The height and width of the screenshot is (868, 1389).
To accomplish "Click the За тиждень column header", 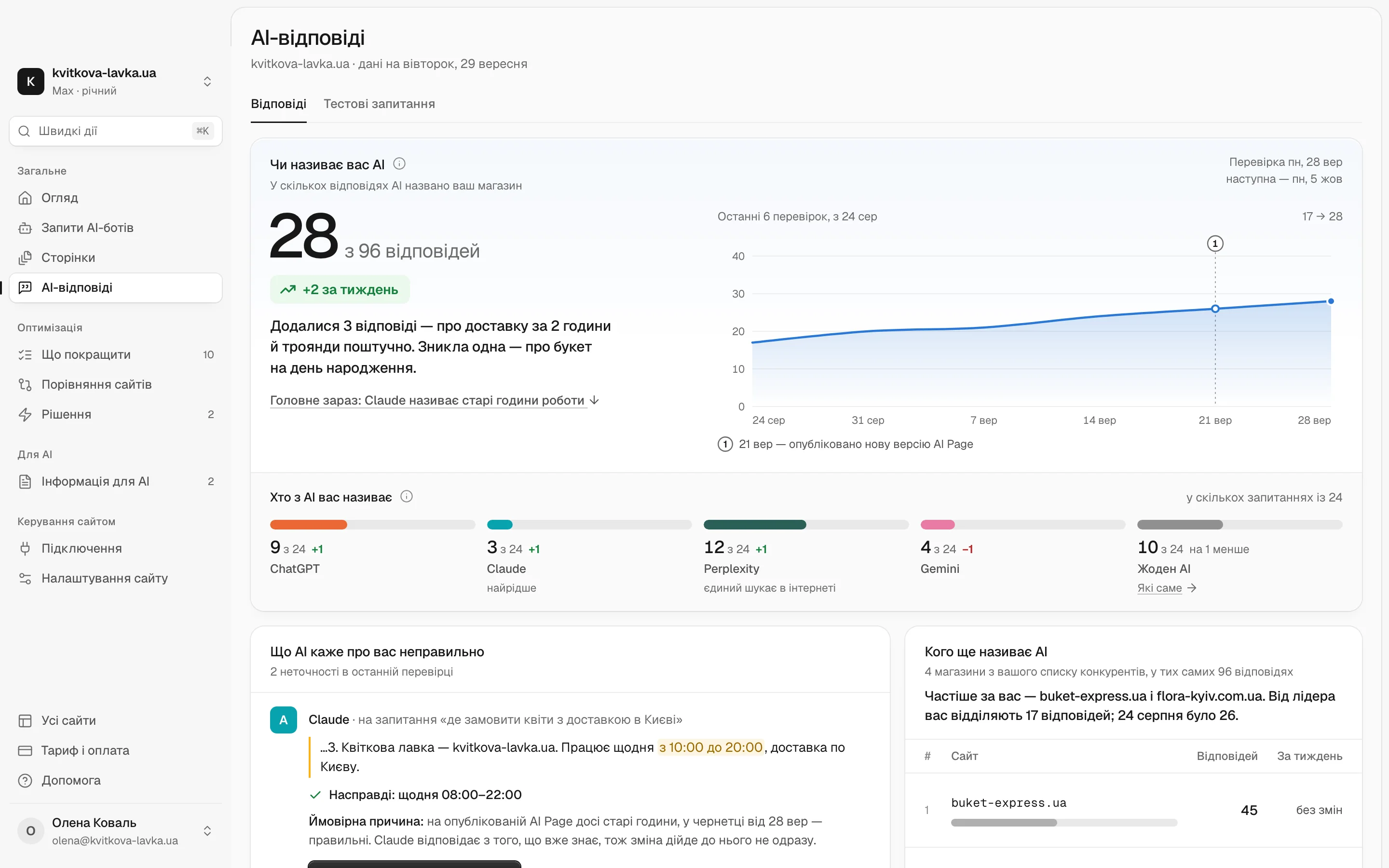I will click(x=1309, y=756).
